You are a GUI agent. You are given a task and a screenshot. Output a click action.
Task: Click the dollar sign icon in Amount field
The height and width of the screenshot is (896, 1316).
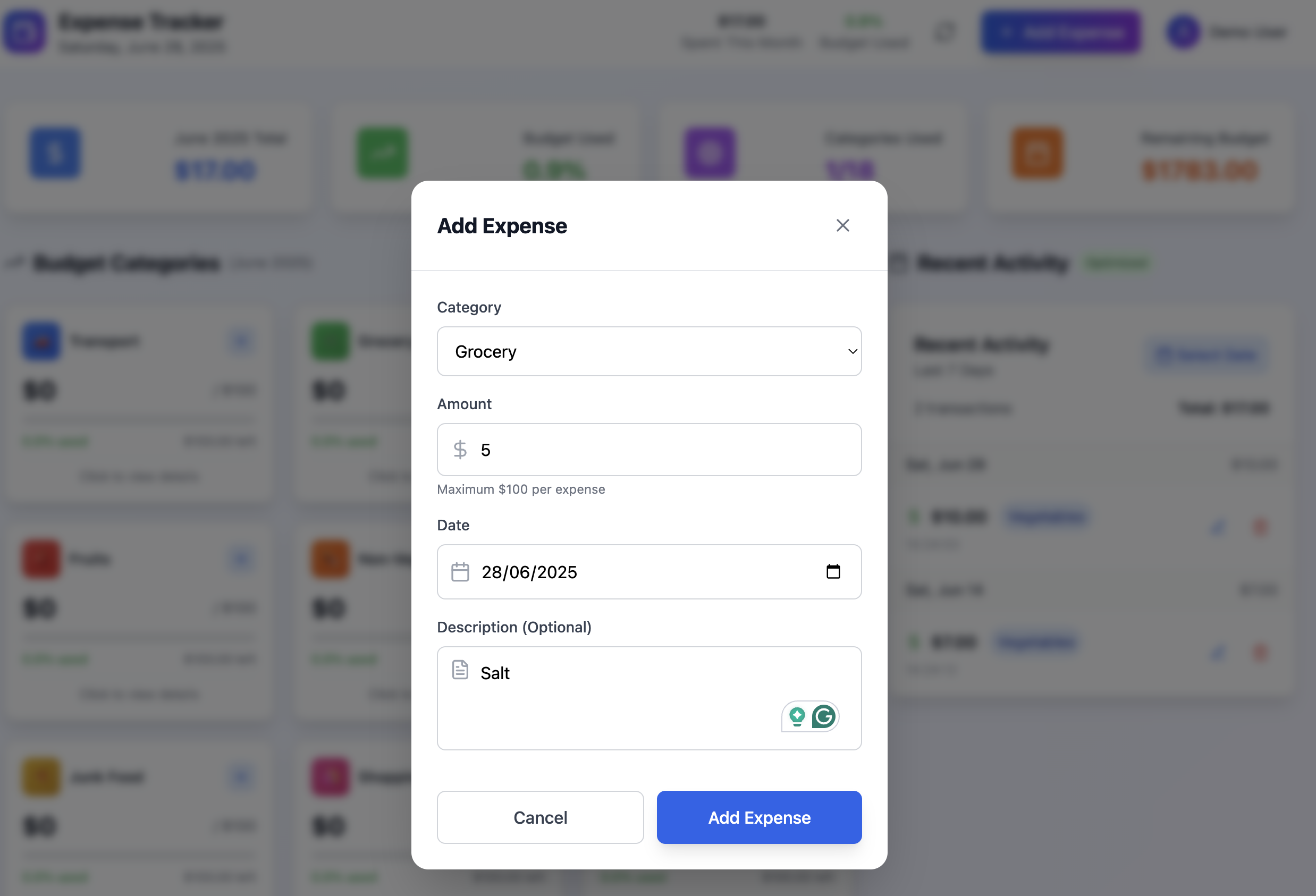pos(460,450)
